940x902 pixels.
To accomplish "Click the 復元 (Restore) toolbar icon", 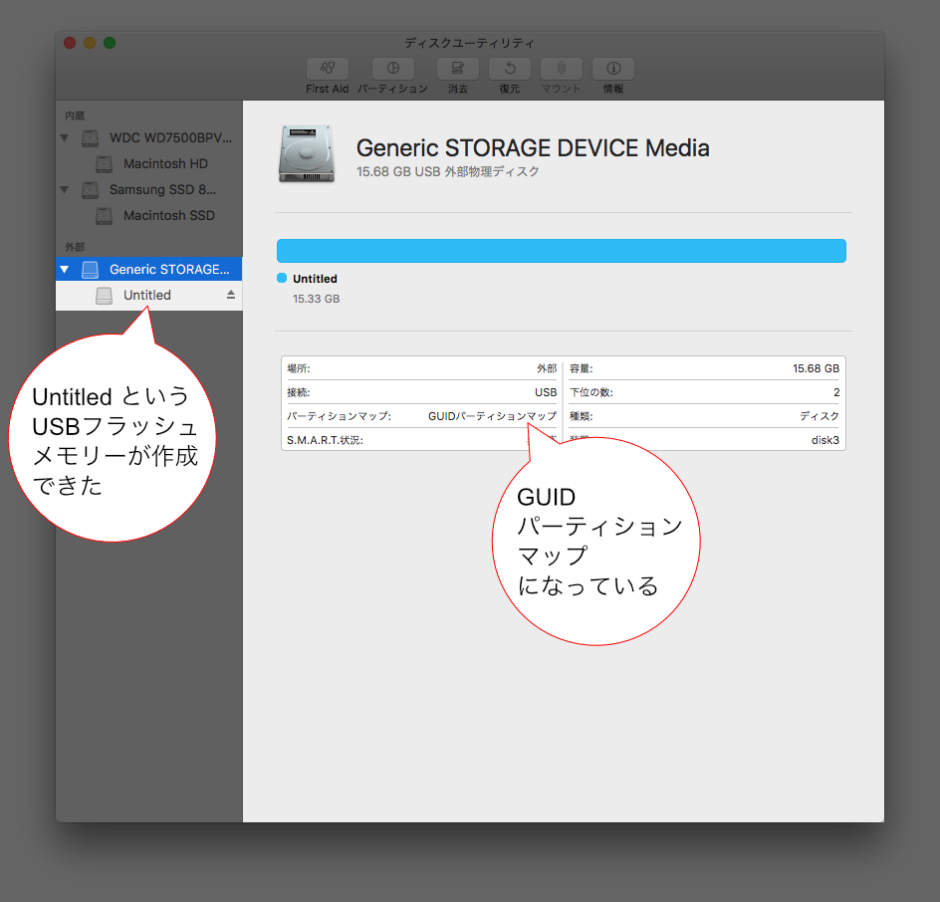I will (509, 68).
